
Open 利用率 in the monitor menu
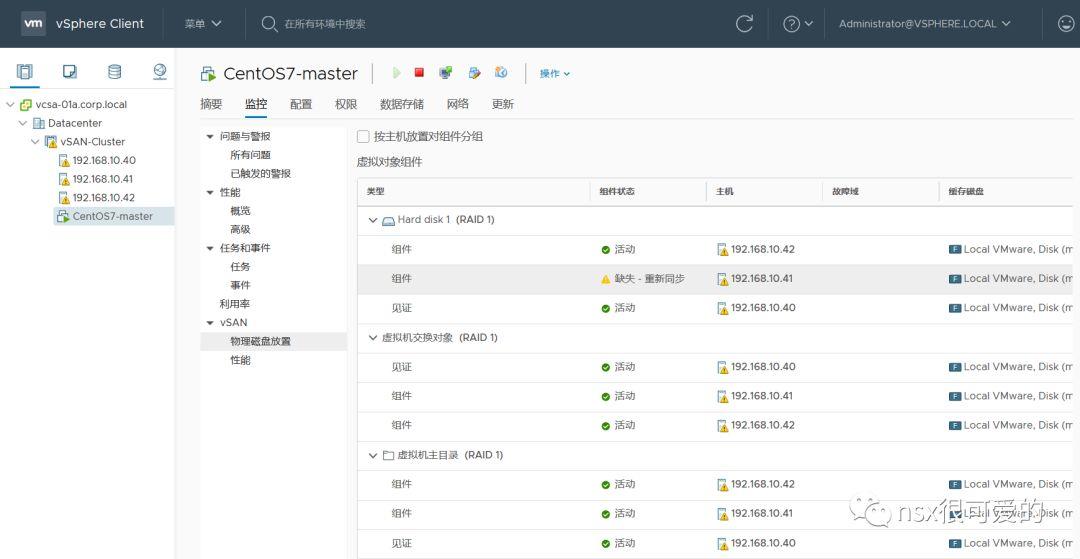pos(235,304)
